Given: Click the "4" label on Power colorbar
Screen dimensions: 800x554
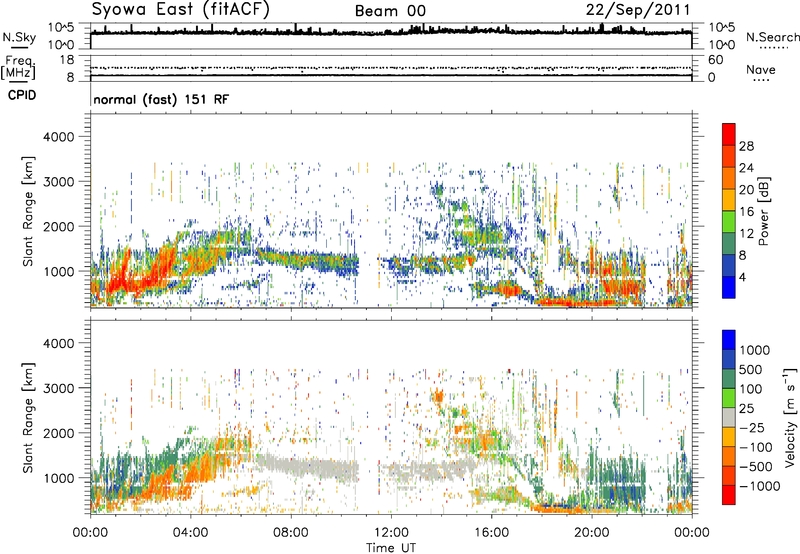Looking at the screenshot, I should (x=742, y=278).
